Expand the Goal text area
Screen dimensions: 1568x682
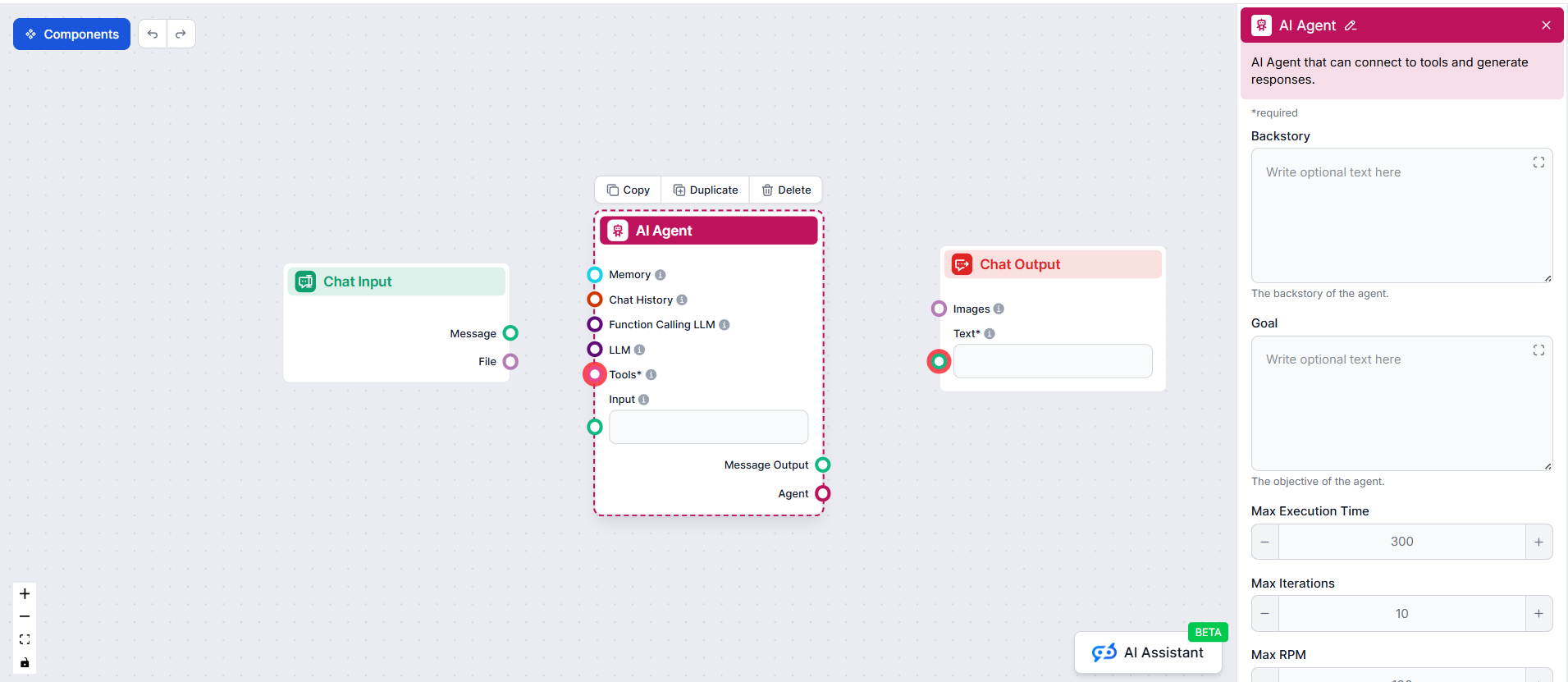click(1538, 350)
